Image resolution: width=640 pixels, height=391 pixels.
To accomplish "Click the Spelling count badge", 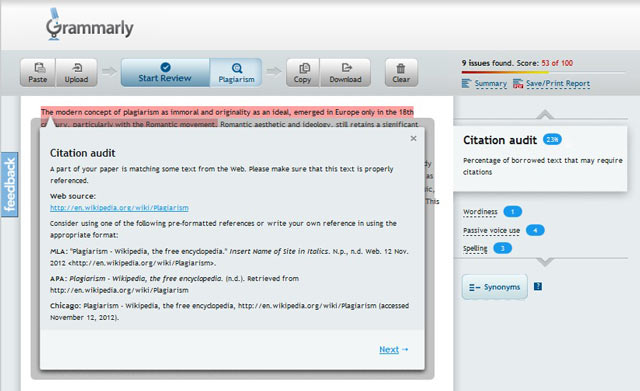I will 502,248.
